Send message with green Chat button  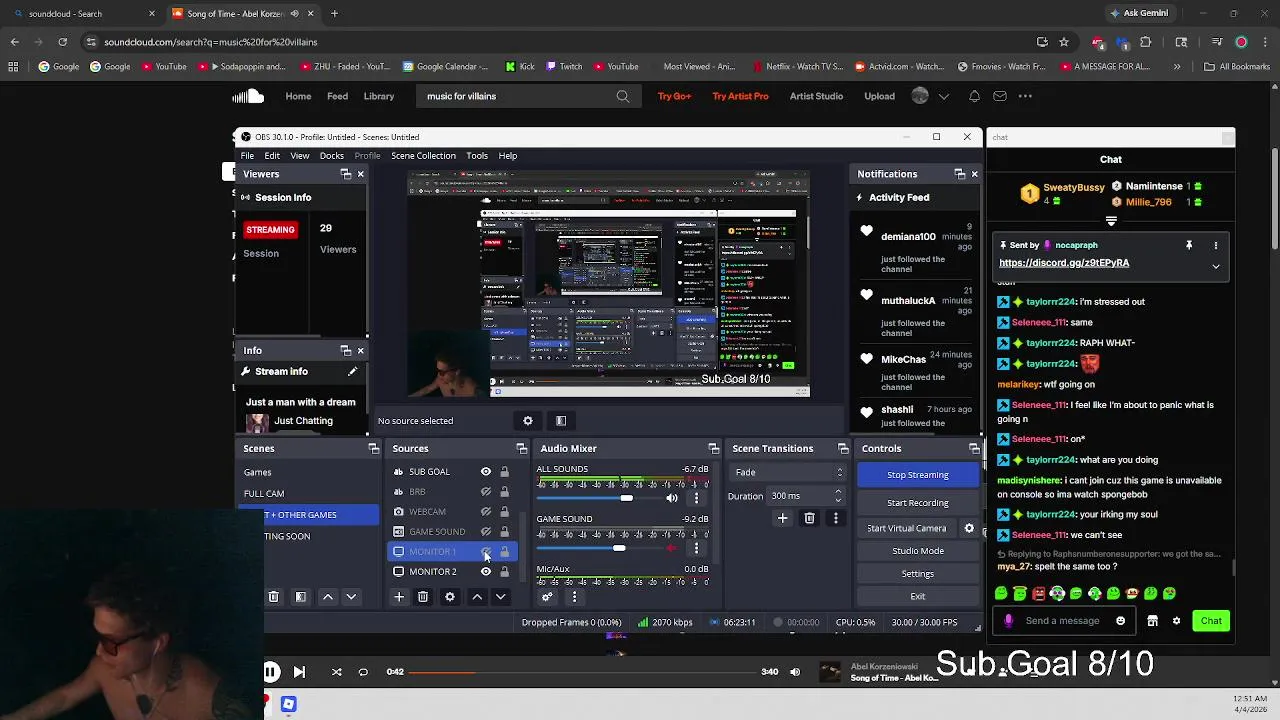click(1211, 621)
